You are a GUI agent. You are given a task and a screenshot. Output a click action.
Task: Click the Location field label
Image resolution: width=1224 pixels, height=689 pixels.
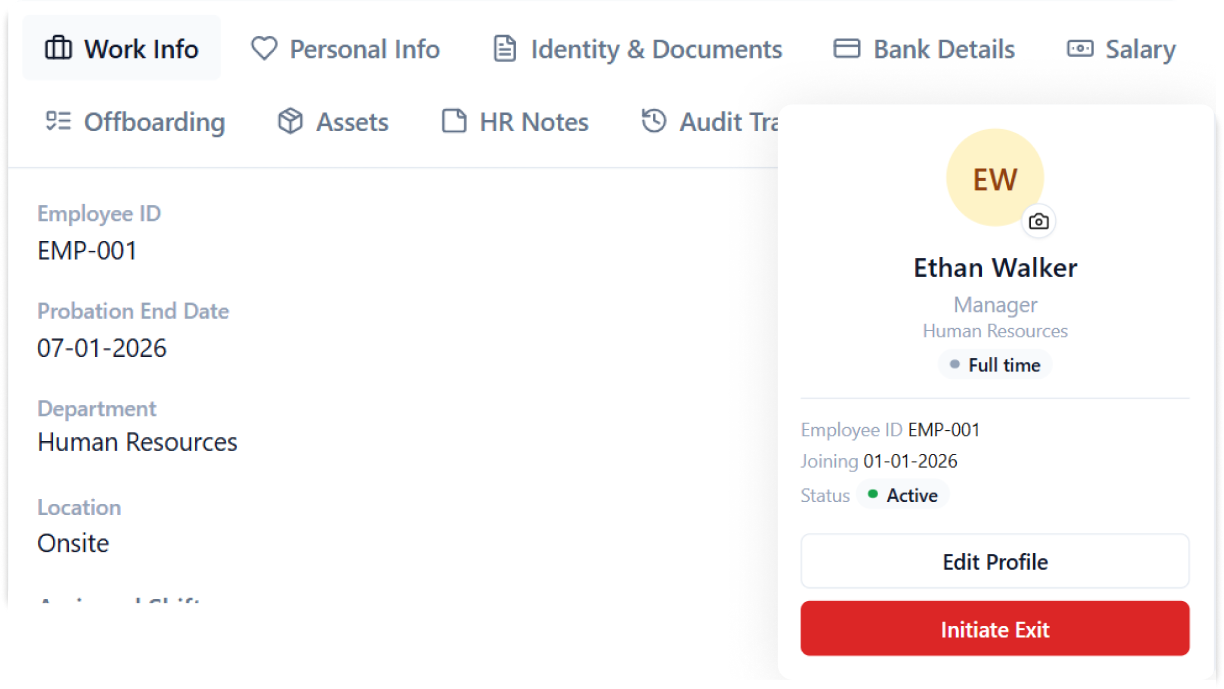click(x=79, y=507)
